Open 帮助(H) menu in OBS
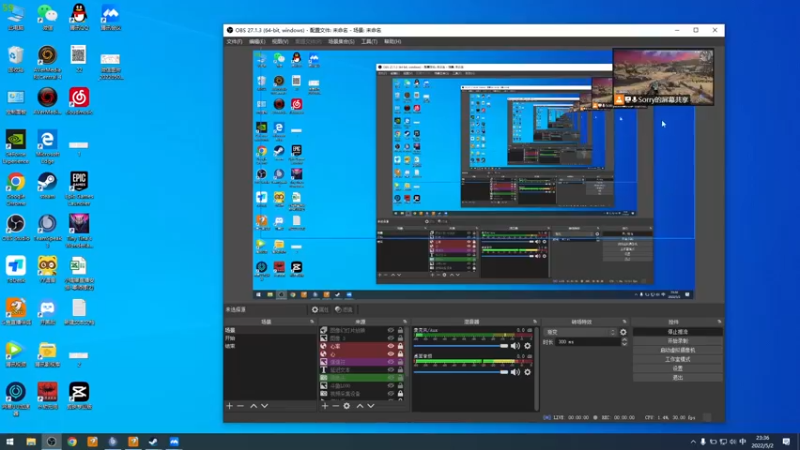Viewport: 800px width, 450px height. click(x=392, y=41)
